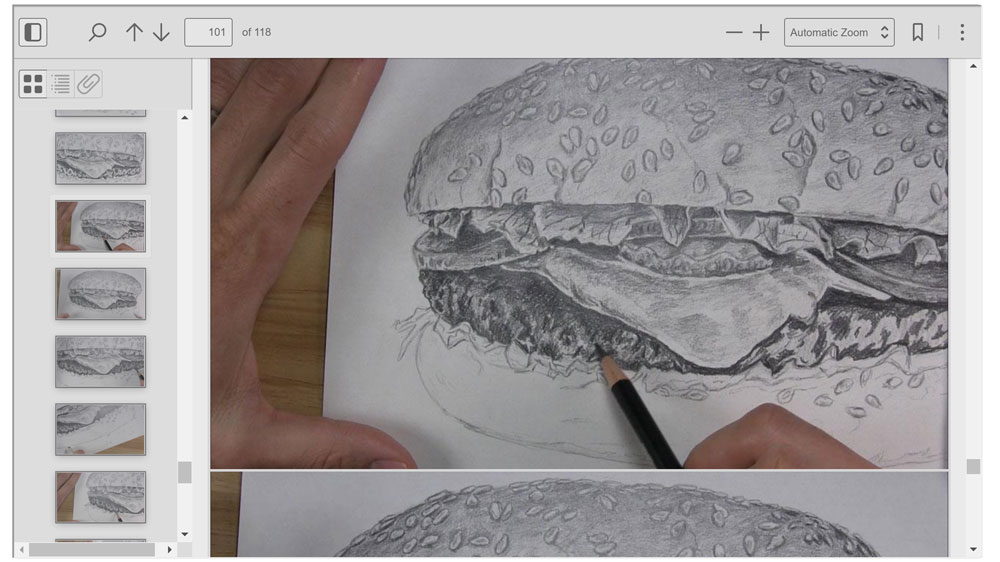Image resolution: width=1000 pixels, height=562 pixels.
Task: Select the selected thumbnail with hand and pencil
Action: [x=100, y=226]
